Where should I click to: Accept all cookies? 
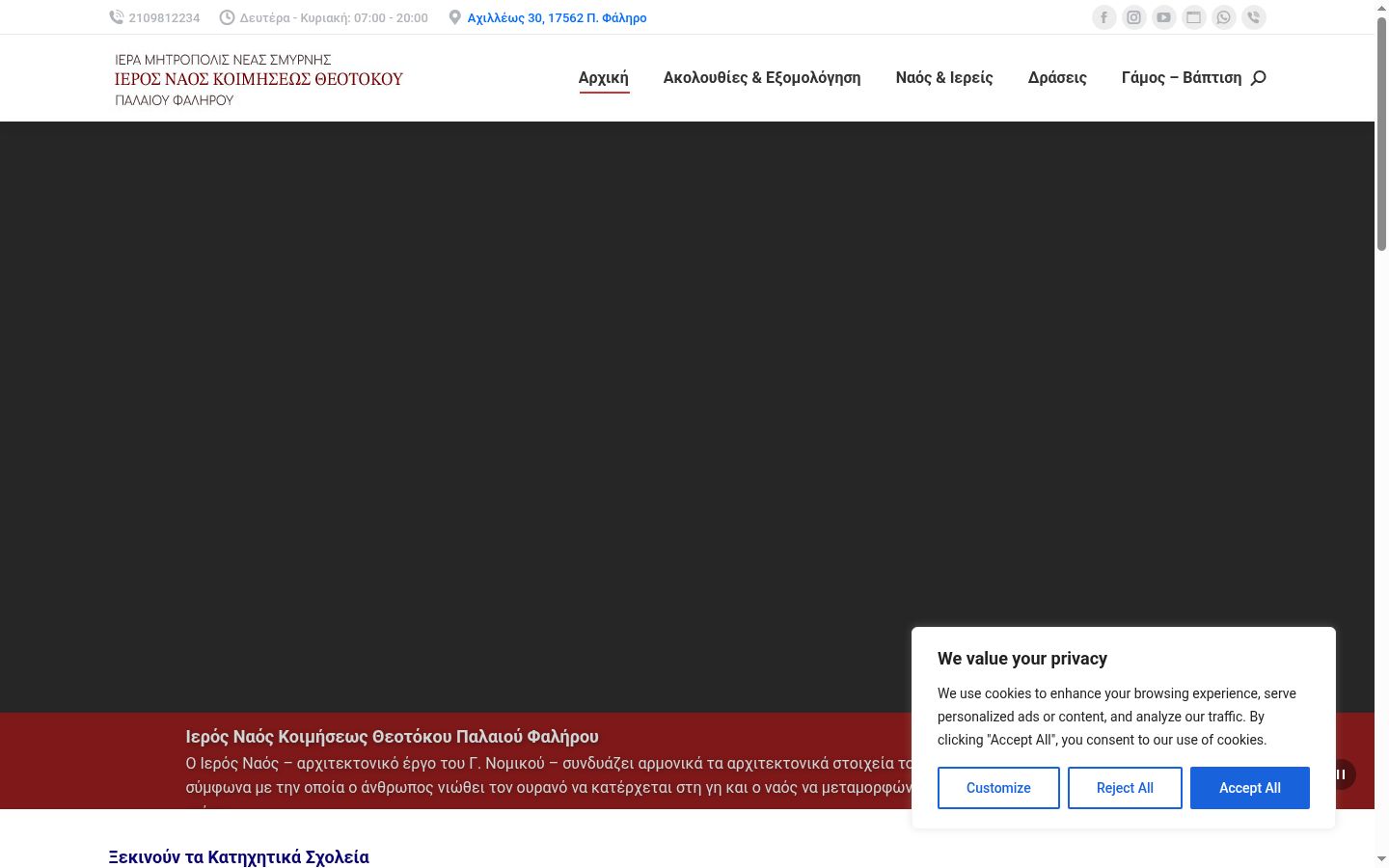(1250, 788)
